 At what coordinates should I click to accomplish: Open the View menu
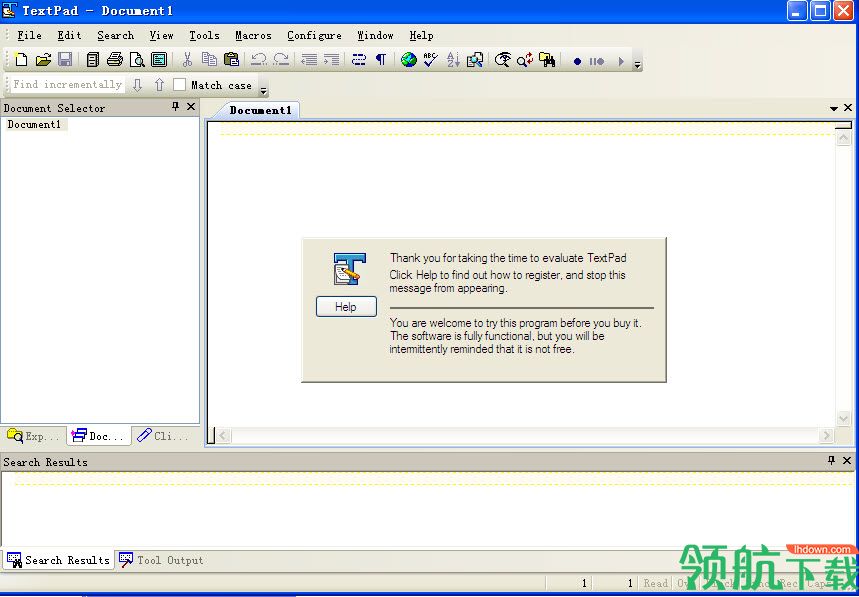click(x=162, y=36)
